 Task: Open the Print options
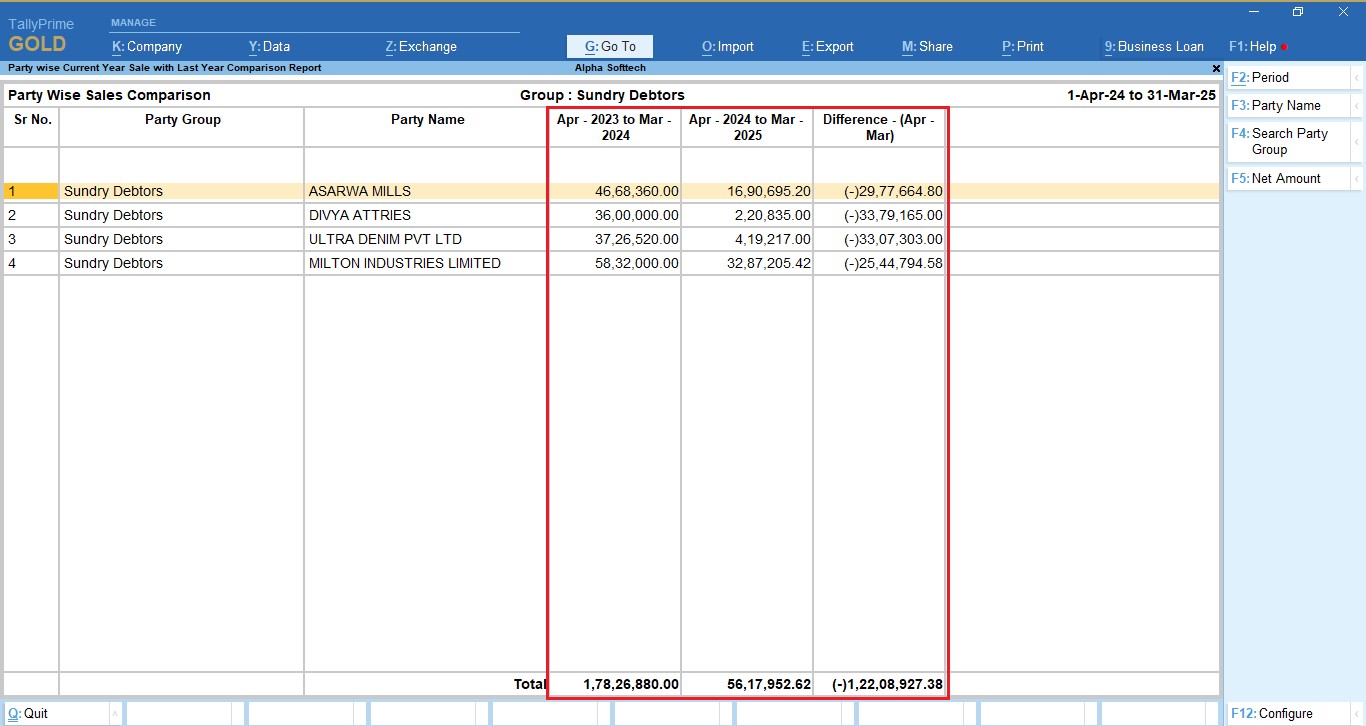pyautogui.click(x=1022, y=46)
